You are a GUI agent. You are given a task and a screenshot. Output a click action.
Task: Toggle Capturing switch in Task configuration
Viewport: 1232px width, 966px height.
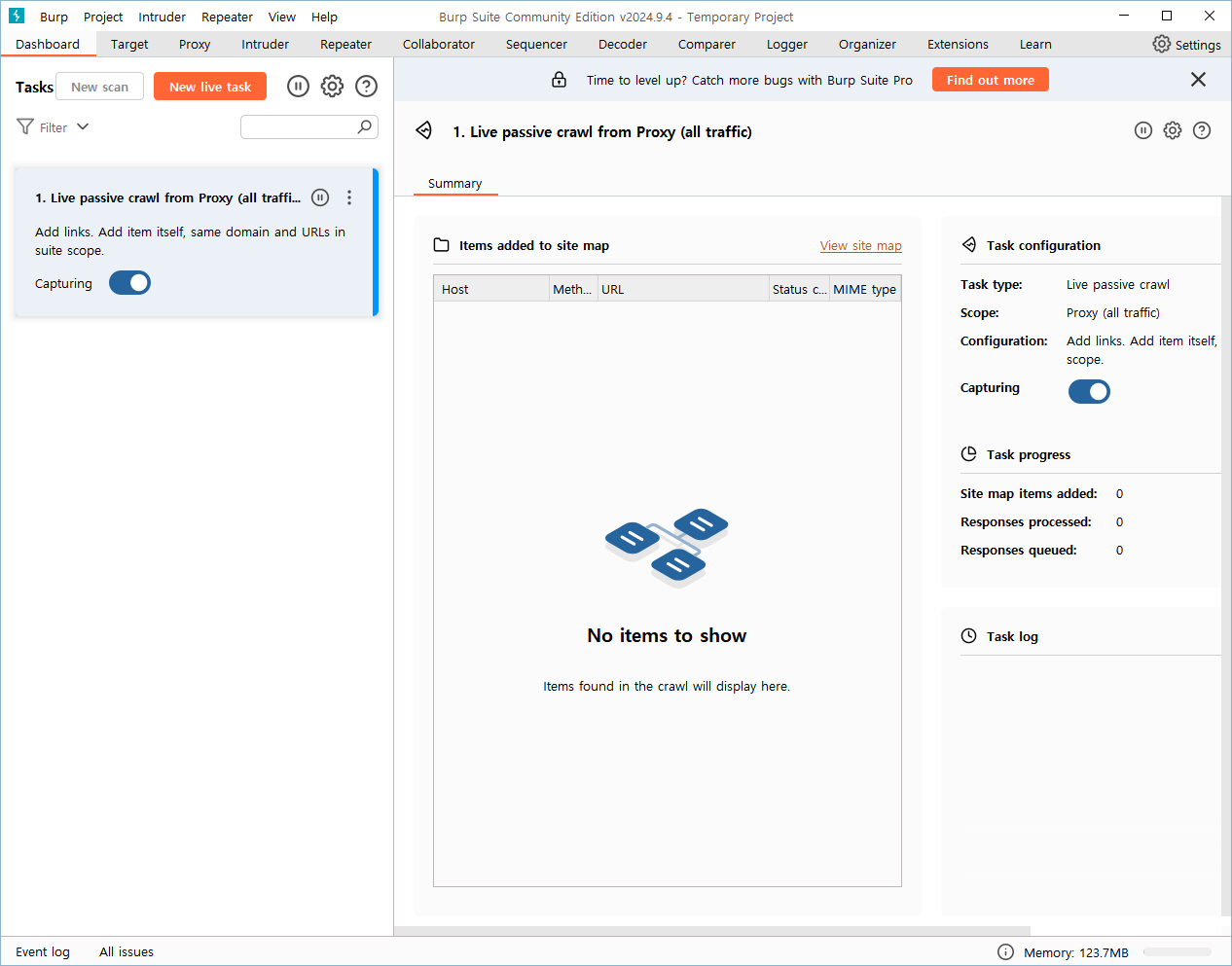point(1089,391)
